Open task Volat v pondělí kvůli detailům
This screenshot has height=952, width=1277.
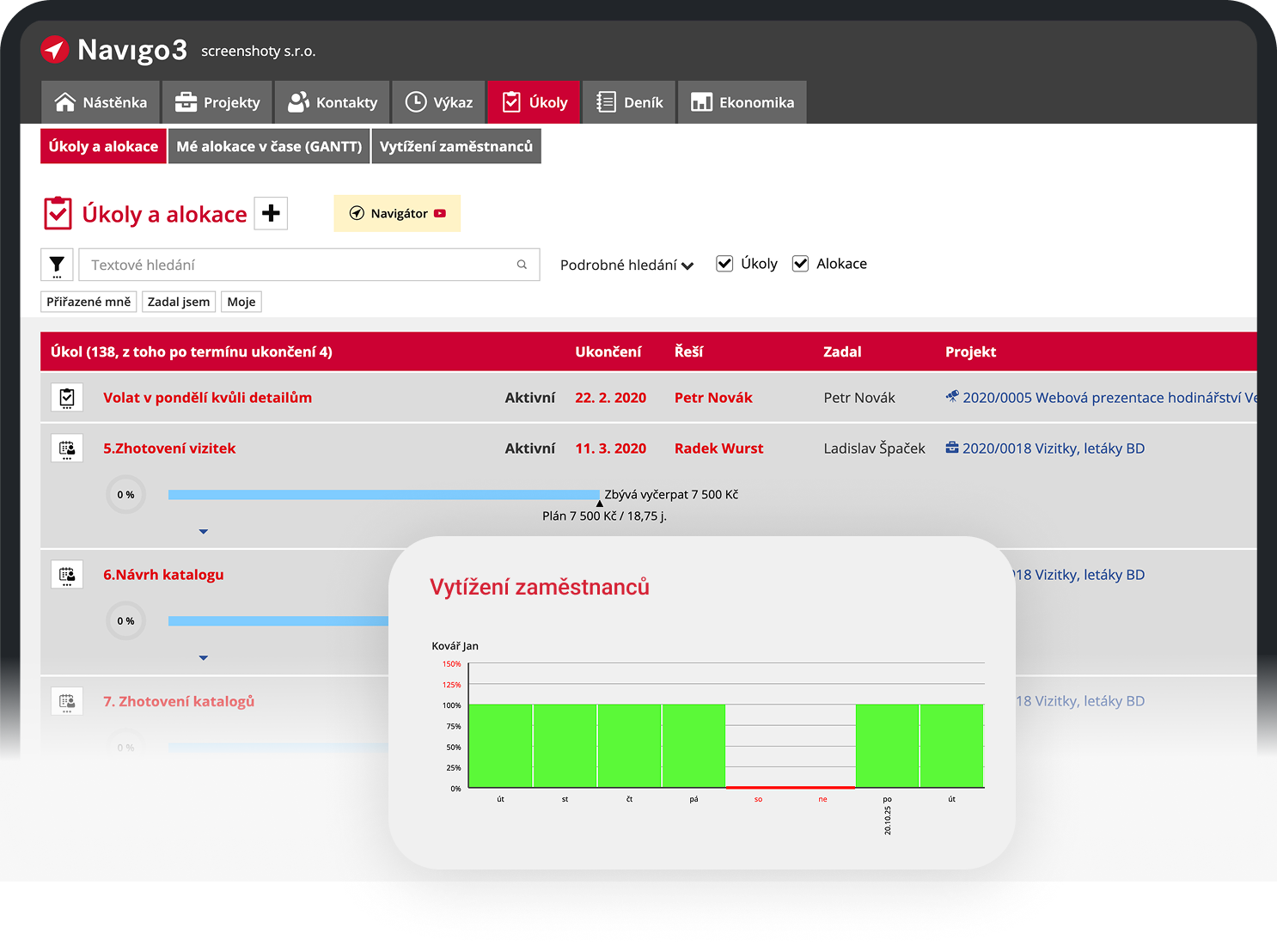point(207,398)
